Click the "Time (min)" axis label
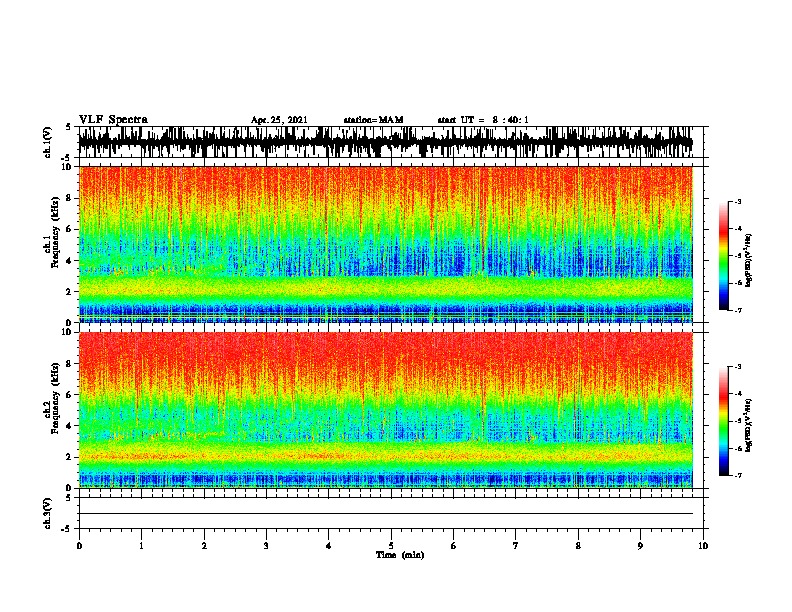 (x=400, y=555)
